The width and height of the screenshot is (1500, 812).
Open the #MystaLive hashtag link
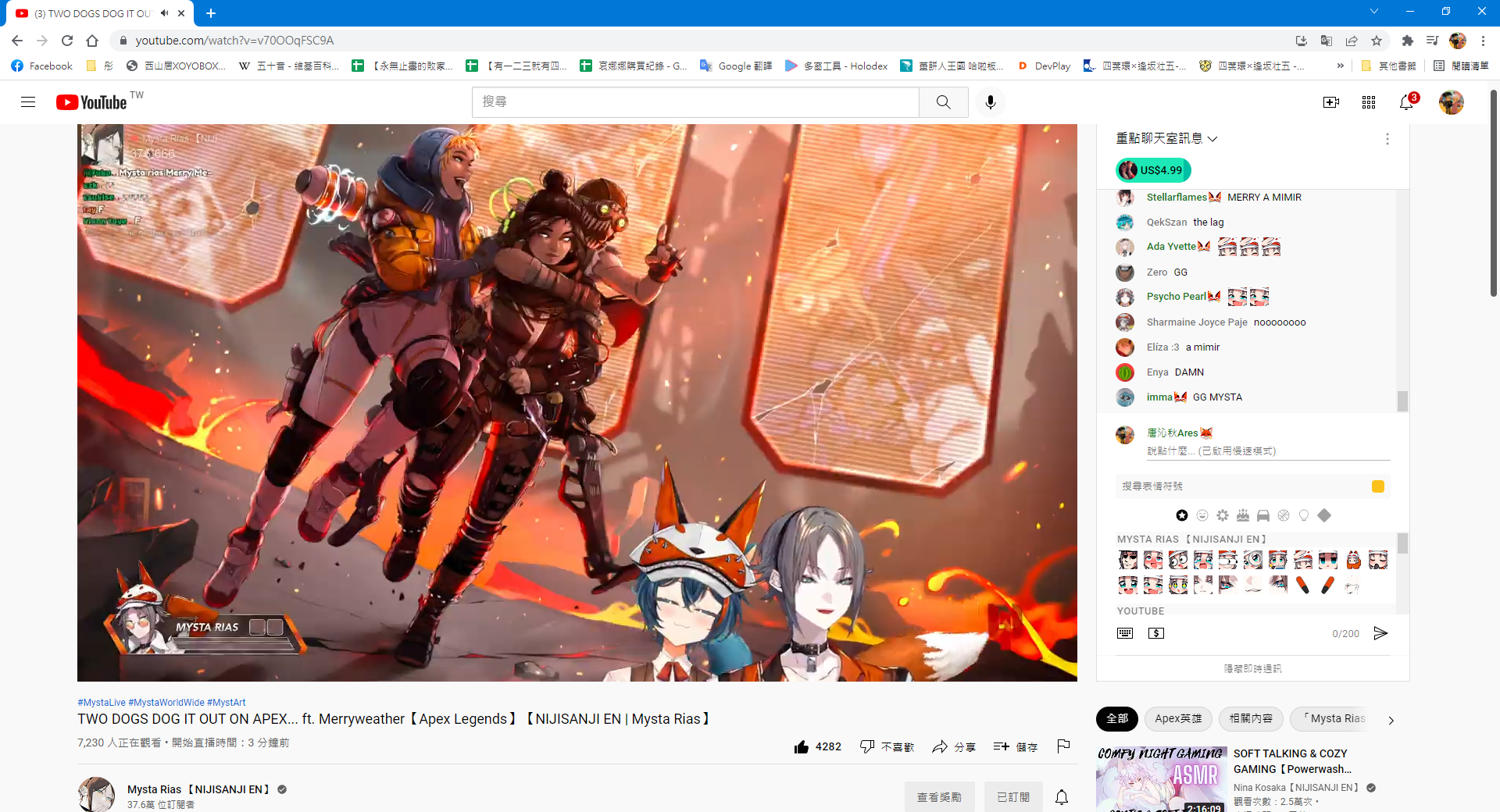(x=102, y=703)
